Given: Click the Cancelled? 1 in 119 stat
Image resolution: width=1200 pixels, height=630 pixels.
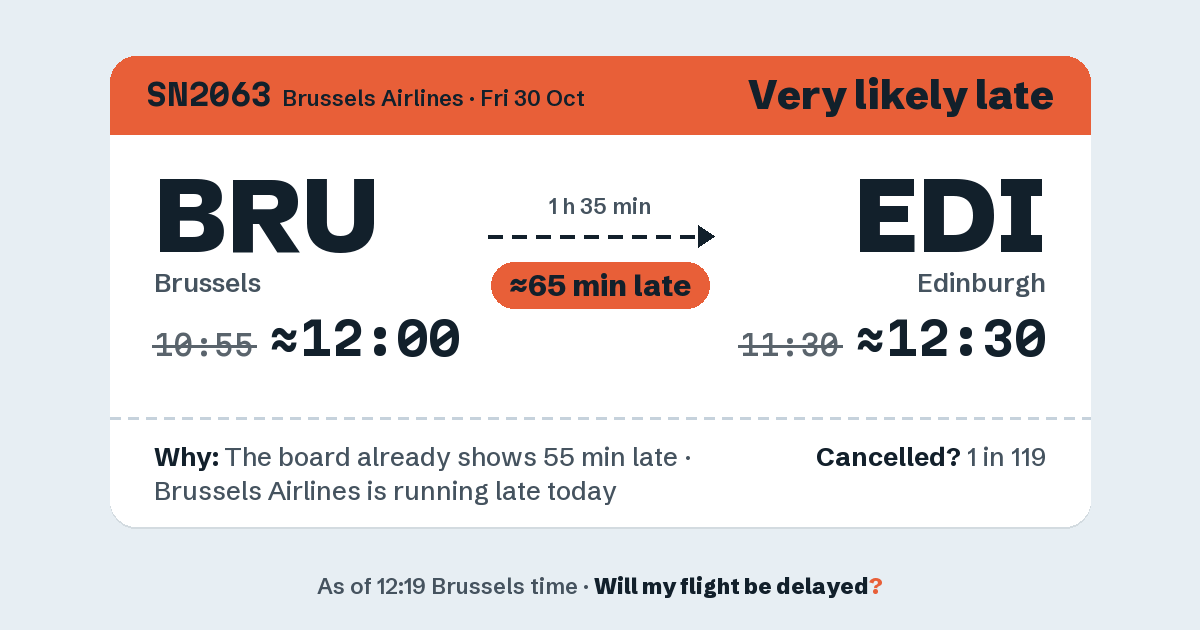Looking at the screenshot, I should pyautogui.click(x=931, y=458).
